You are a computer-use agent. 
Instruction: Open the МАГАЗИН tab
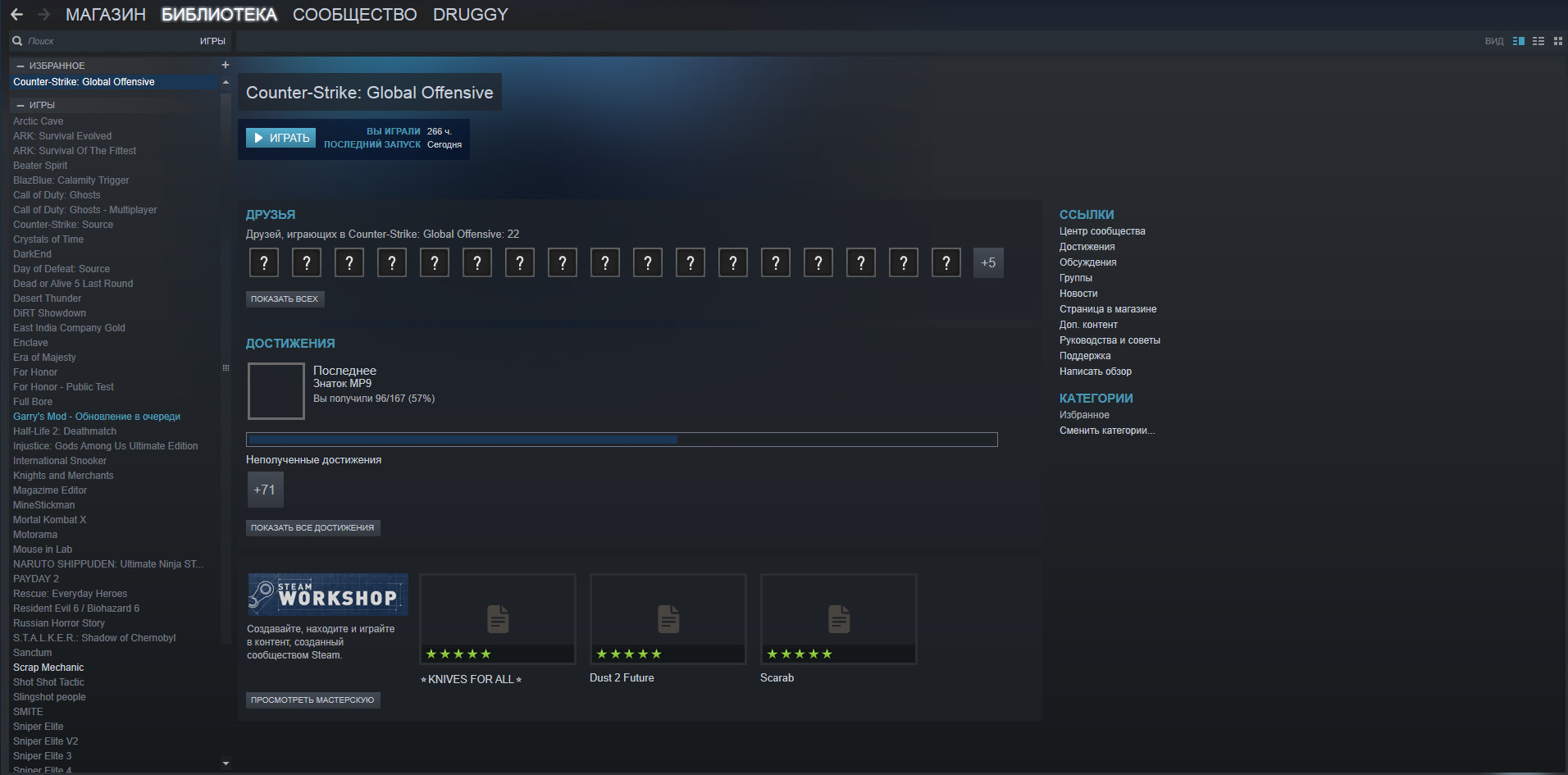(x=106, y=15)
